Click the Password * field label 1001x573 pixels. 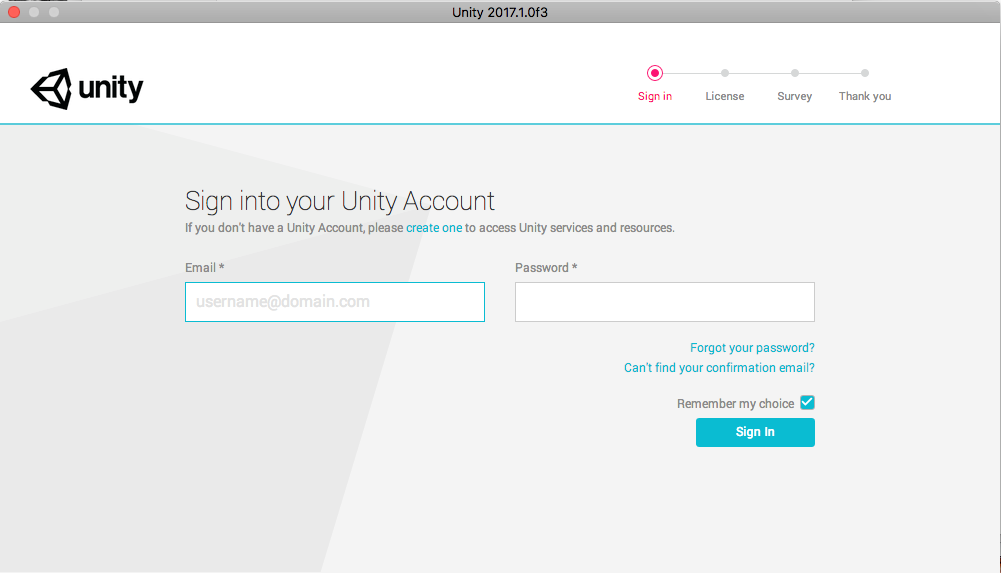tap(546, 268)
